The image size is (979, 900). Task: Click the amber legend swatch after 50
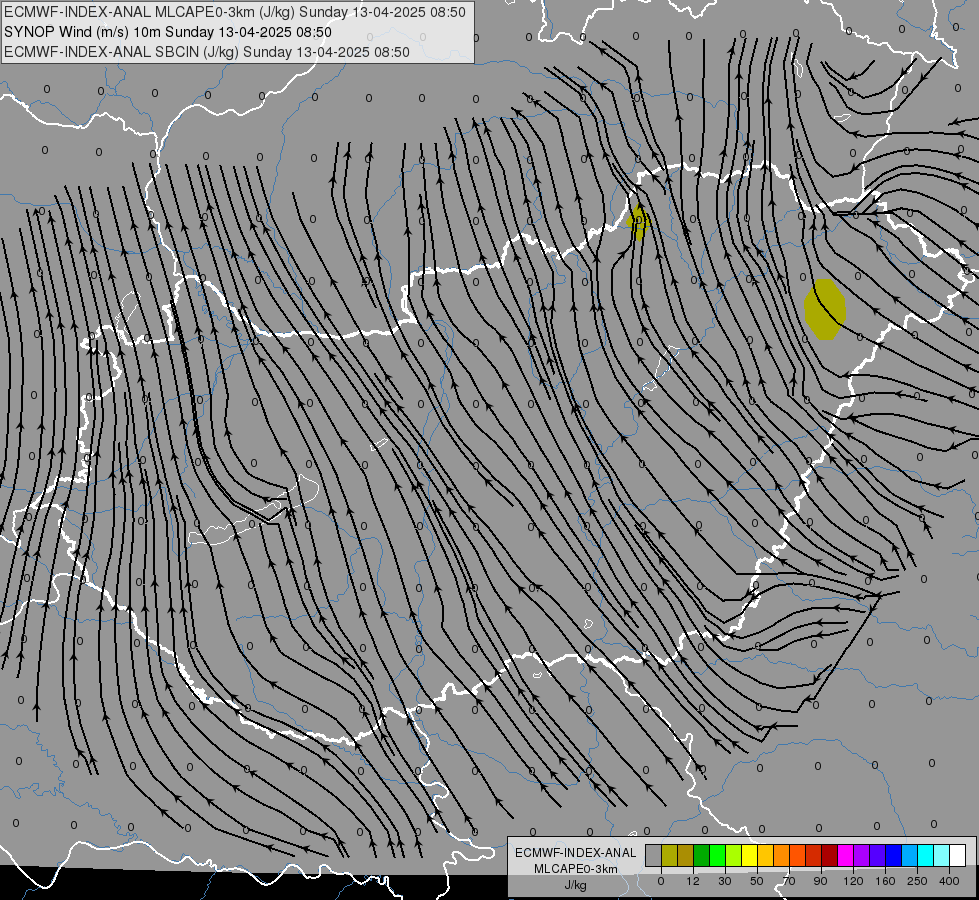pyautogui.click(x=765, y=856)
